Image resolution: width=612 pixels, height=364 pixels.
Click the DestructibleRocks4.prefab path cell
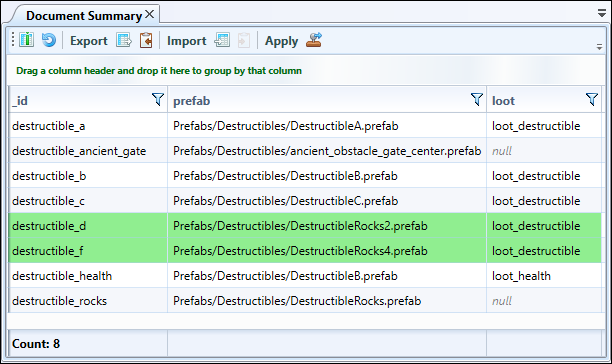[x=327, y=250]
